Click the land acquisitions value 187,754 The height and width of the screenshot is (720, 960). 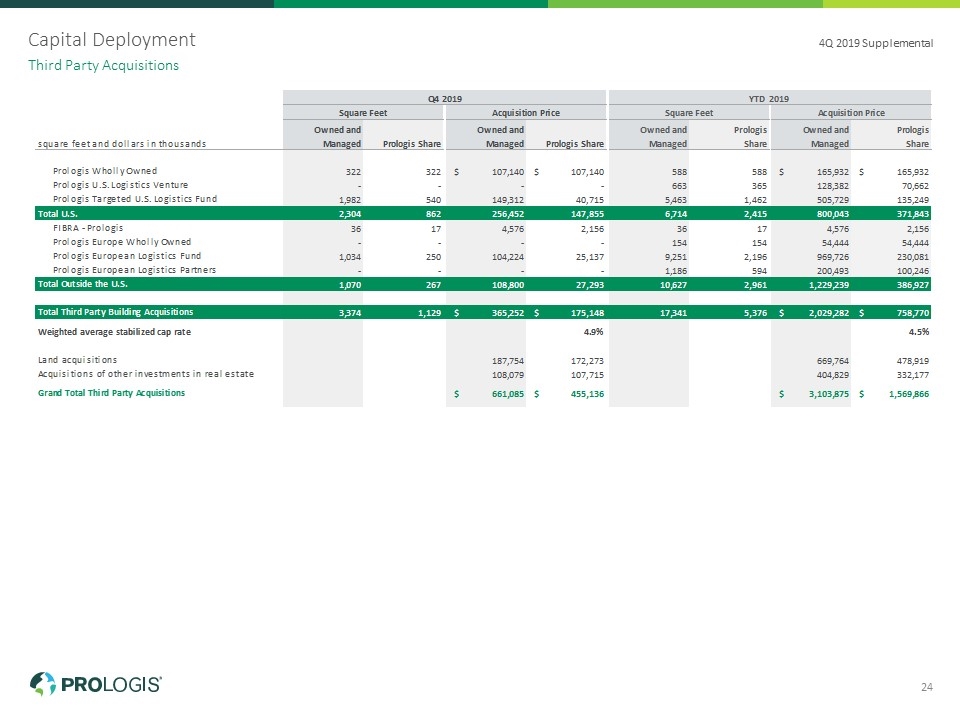point(508,361)
